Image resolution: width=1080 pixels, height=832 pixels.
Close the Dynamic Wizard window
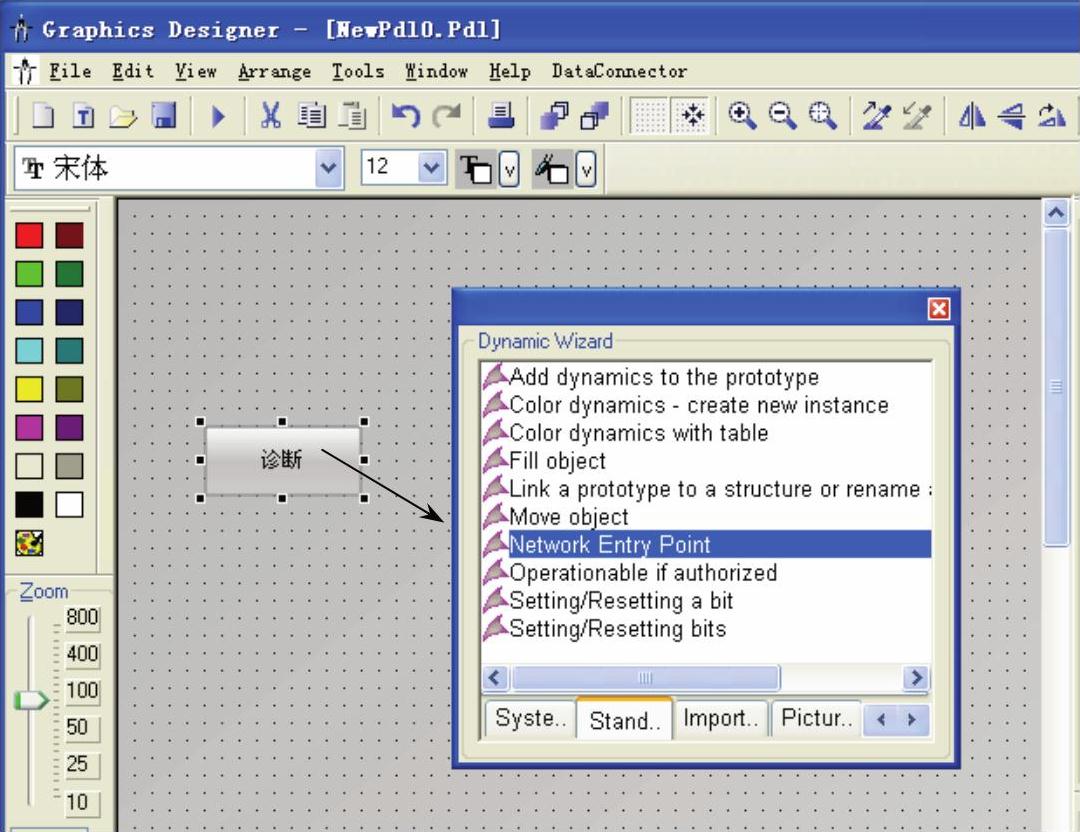pyautogui.click(x=939, y=309)
